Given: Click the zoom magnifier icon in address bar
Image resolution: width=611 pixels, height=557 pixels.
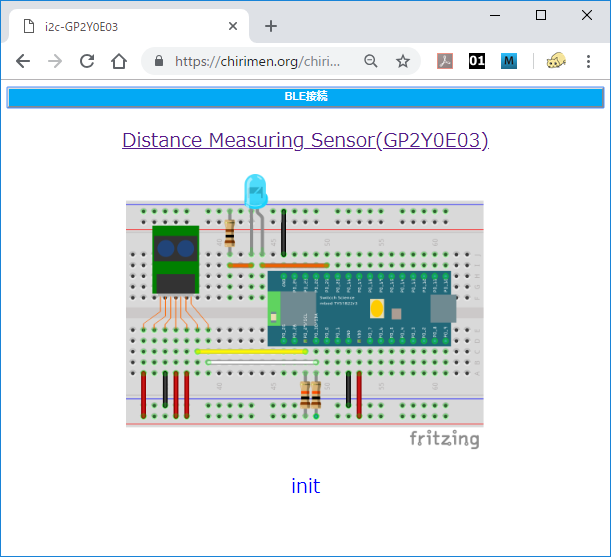Looking at the screenshot, I should (371, 61).
